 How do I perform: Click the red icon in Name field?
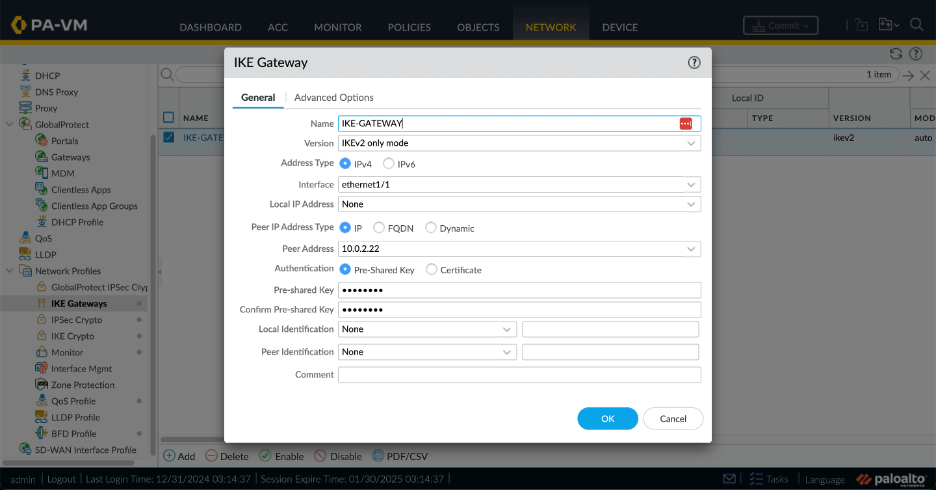(685, 123)
